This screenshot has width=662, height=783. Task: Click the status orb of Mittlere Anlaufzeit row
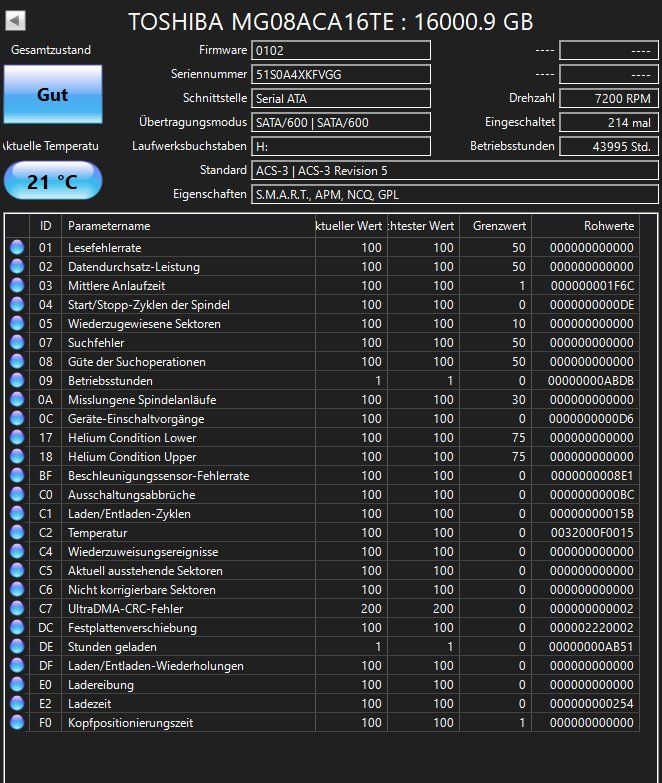coord(17,285)
